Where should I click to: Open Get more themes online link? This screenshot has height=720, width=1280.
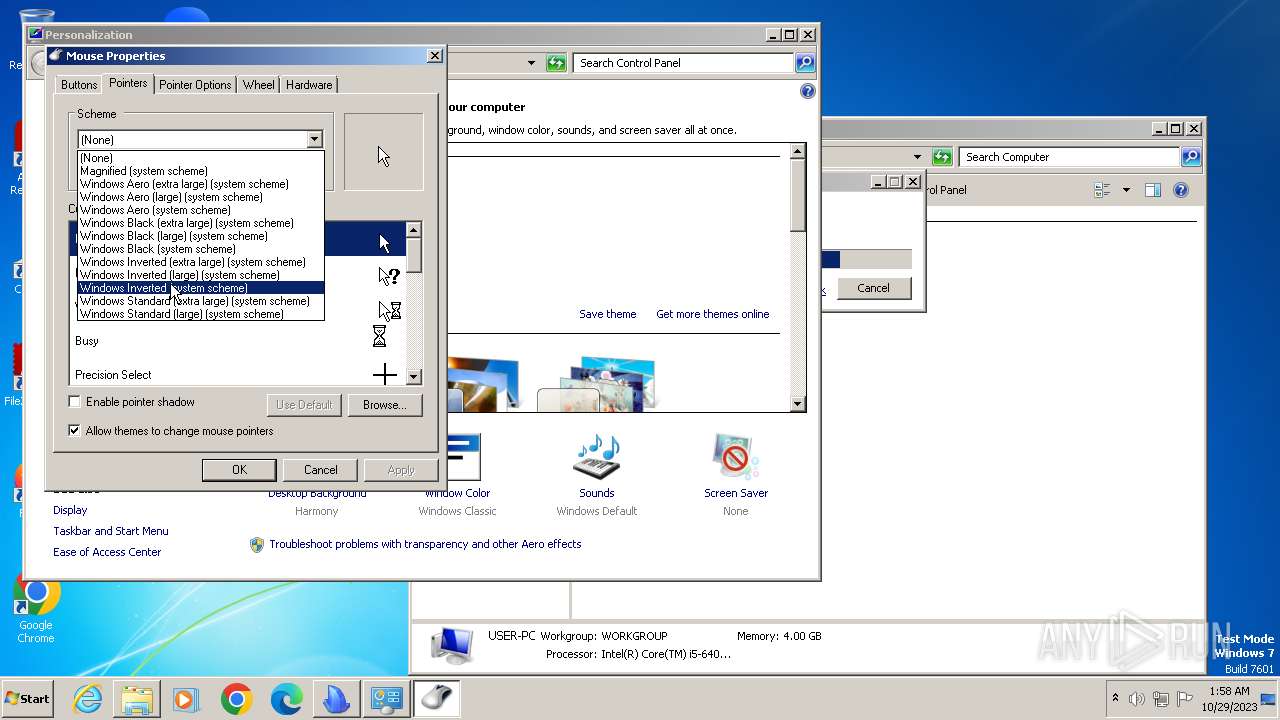(713, 314)
